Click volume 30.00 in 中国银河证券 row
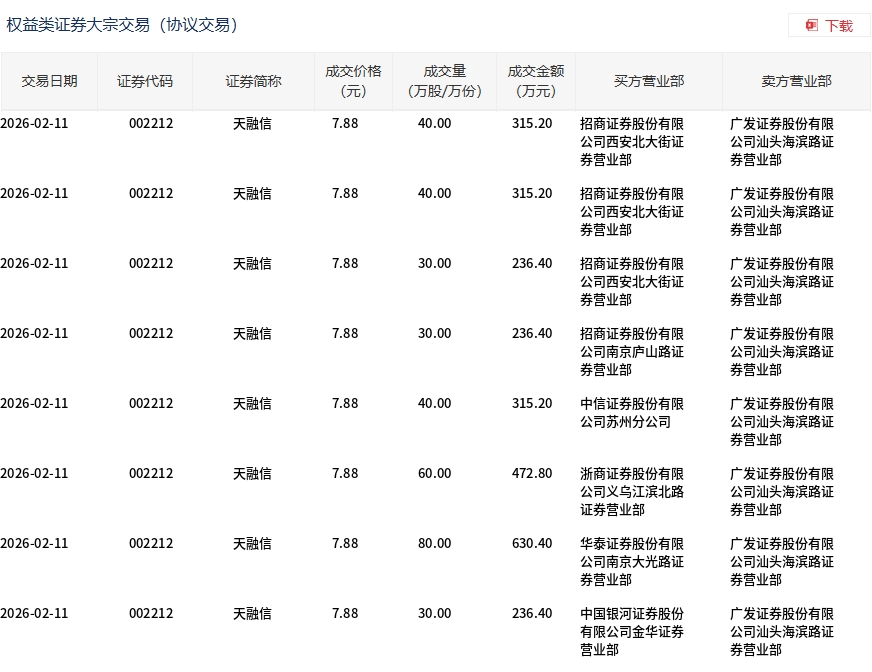872x672 pixels. pyautogui.click(x=434, y=614)
